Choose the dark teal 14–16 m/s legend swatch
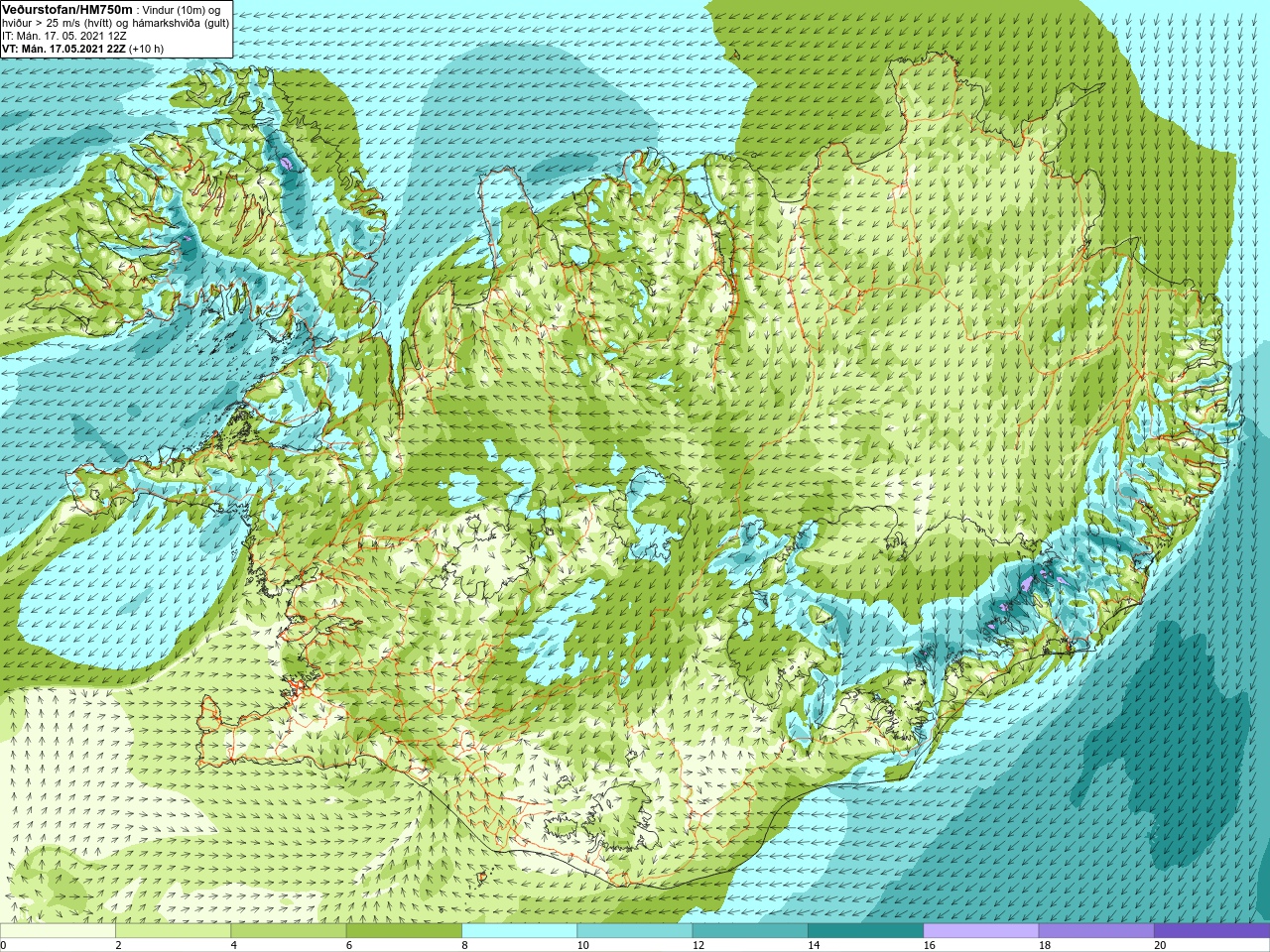Viewport: 1270px width, 952px height. [x=865, y=931]
